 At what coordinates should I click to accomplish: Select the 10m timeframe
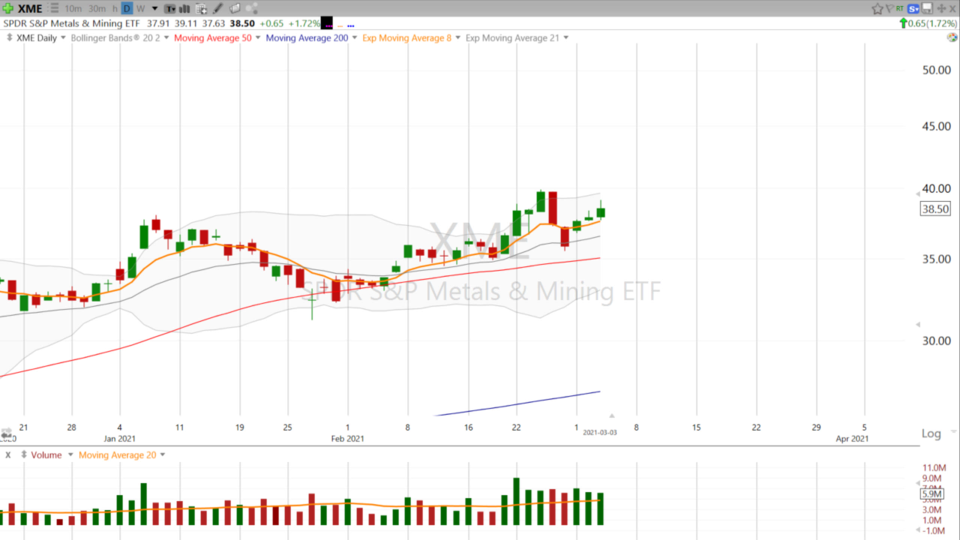coord(73,9)
